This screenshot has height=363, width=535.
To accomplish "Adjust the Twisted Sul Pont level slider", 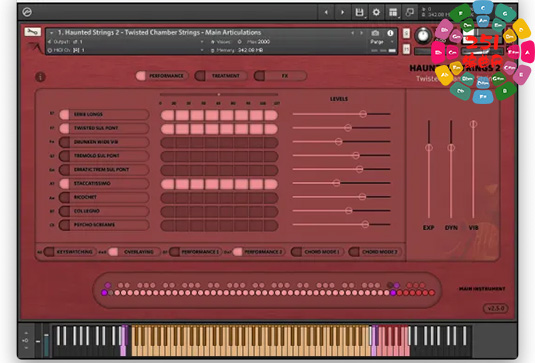I will click(x=348, y=128).
